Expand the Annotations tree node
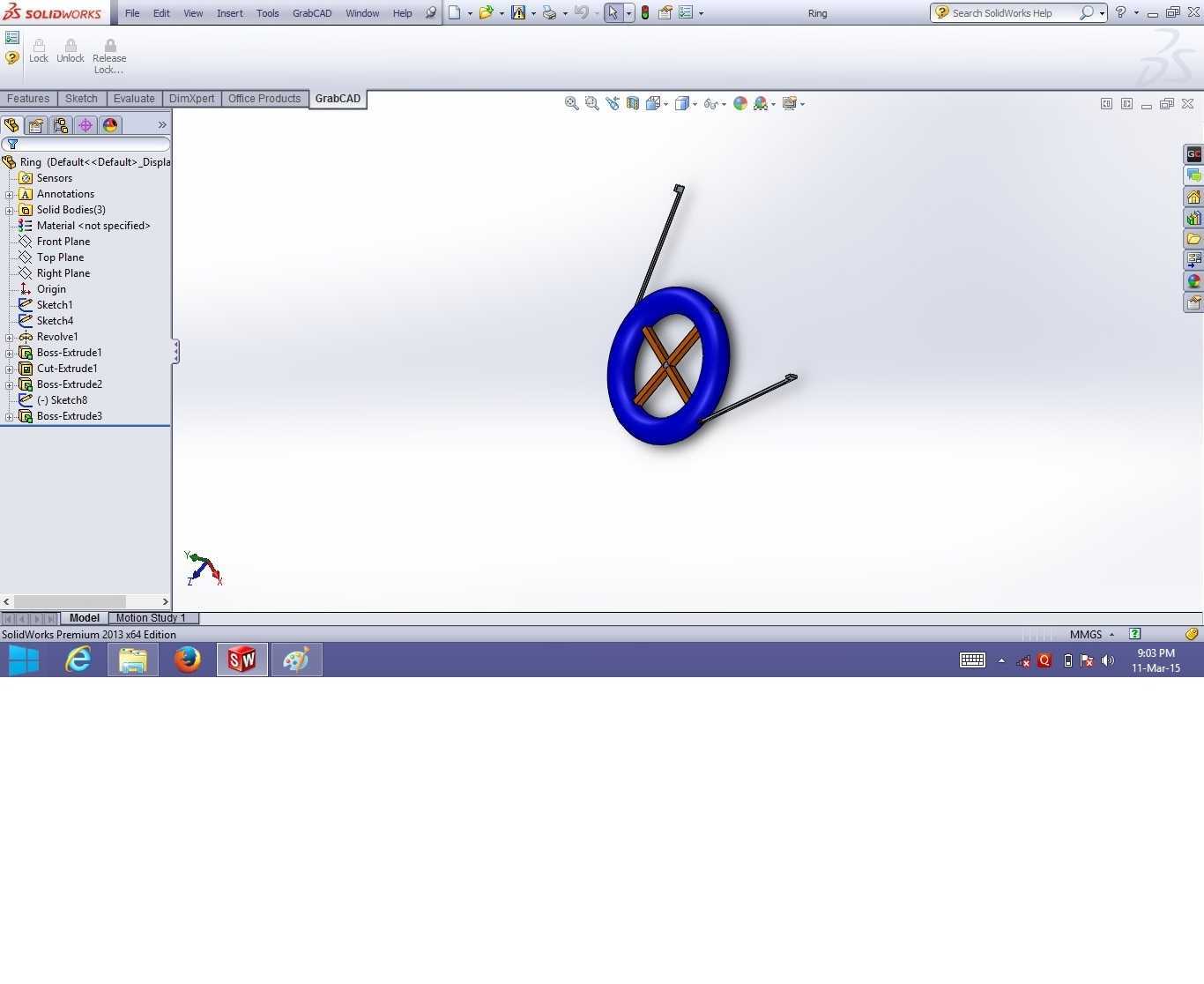 tap(10, 194)
